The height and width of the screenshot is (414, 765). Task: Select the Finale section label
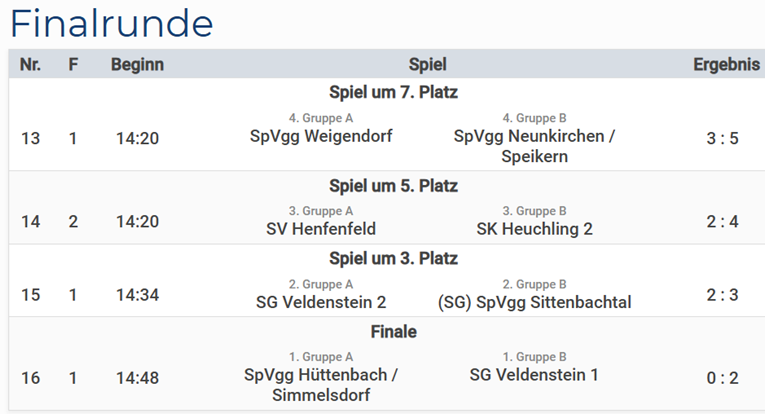[392, 331]
